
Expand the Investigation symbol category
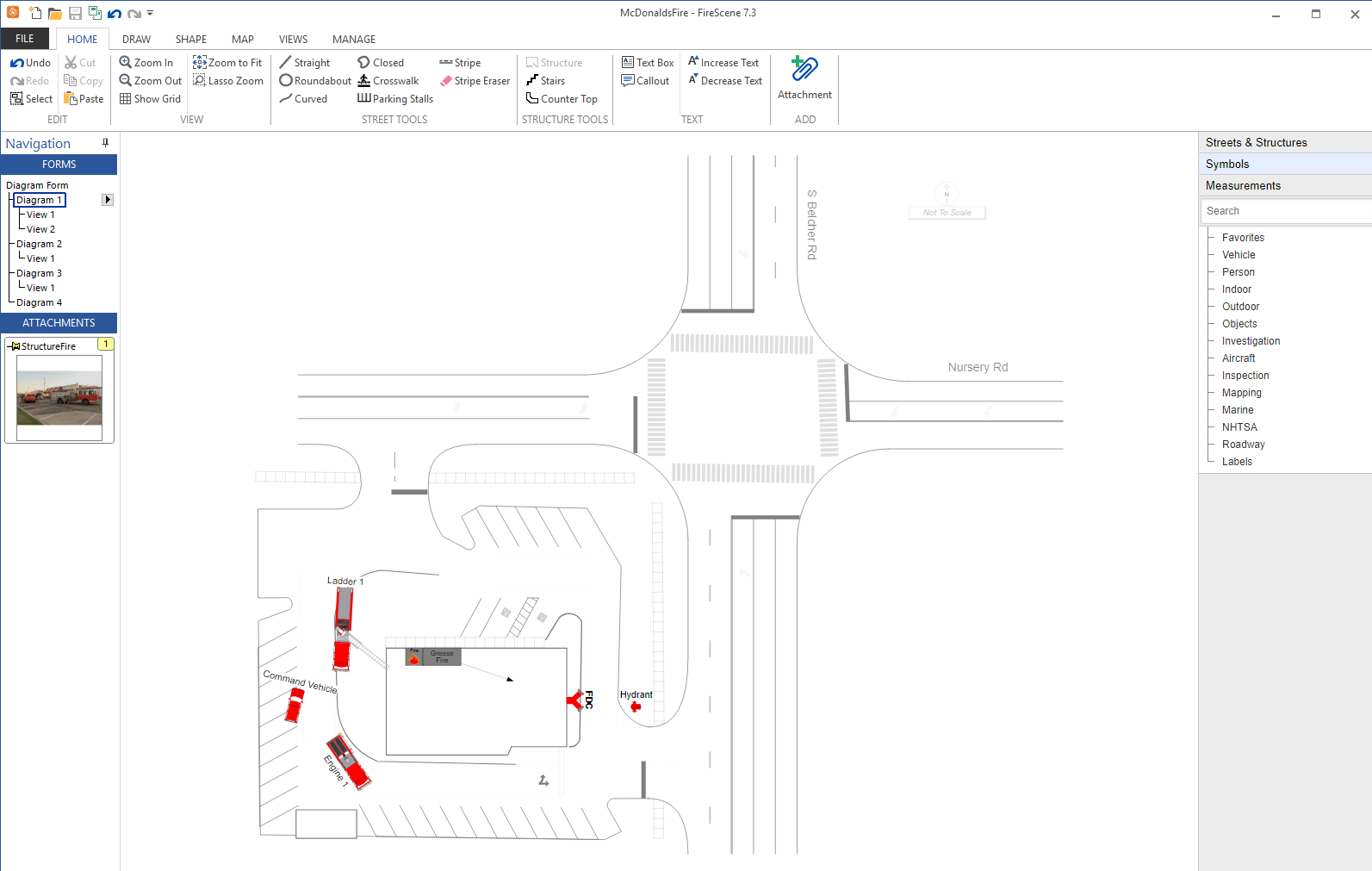[1251, 341]
